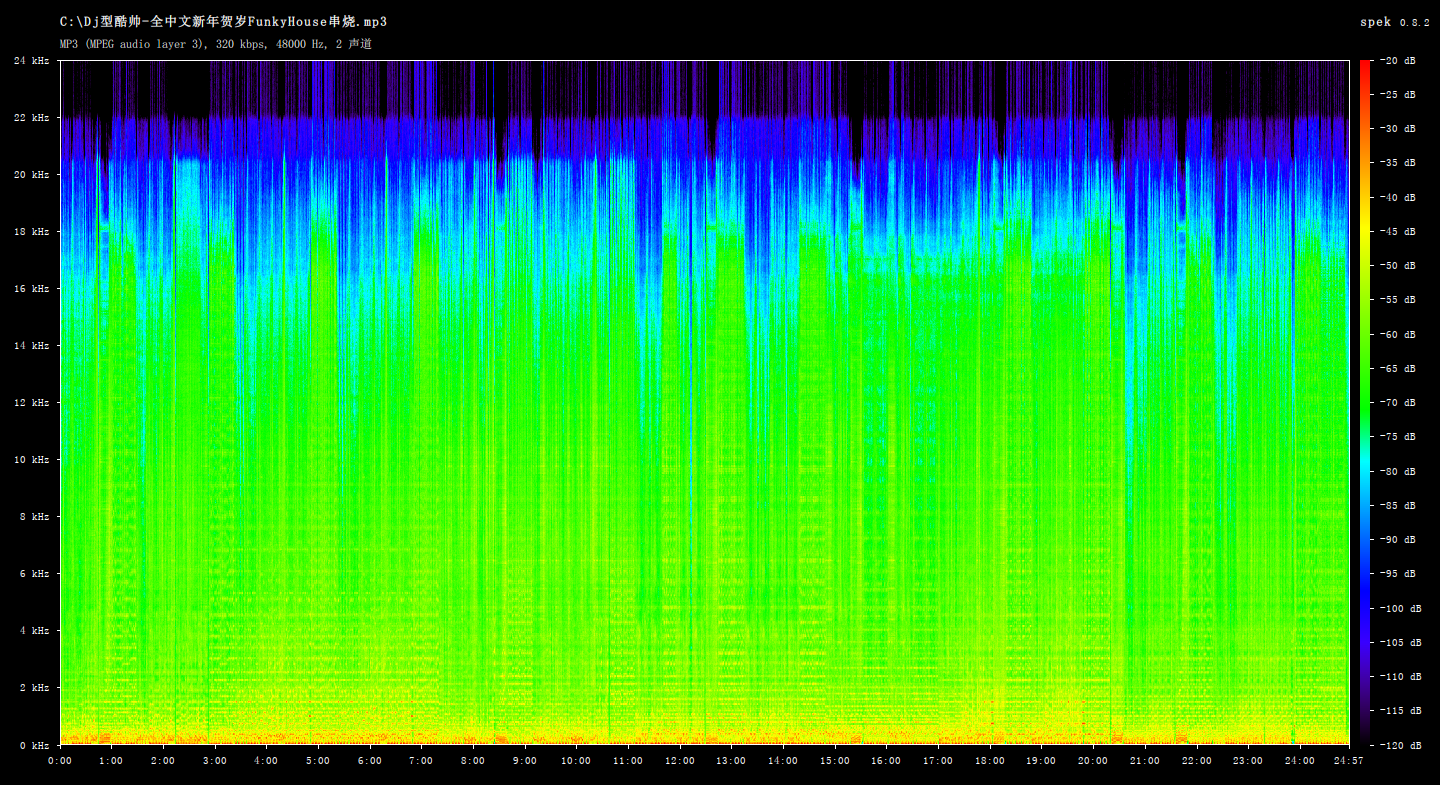Click the file path title ending FunkyHouse串烧.mp3
Image resolution: width=1440 pixels, height=785 pixels.
click(x=223, y=21)
